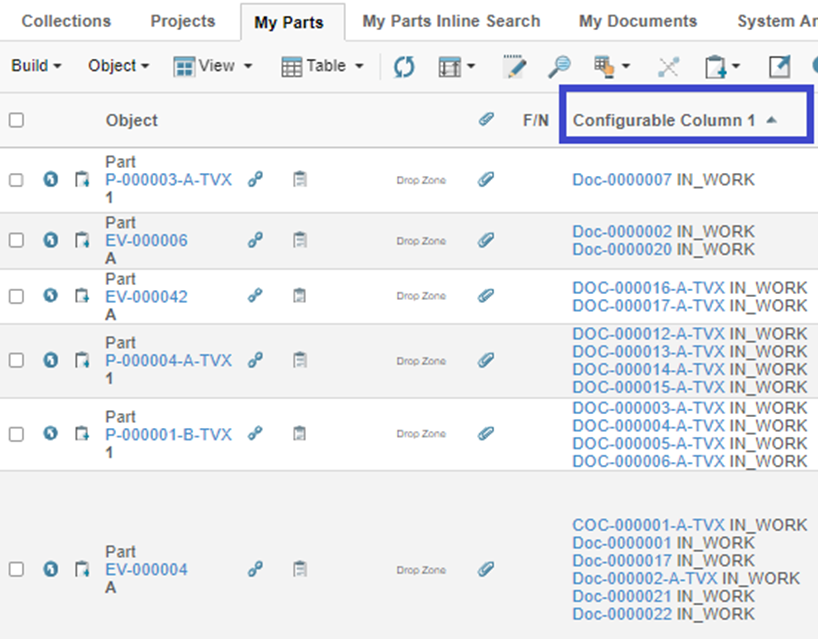Open the My Documents tab
The height and width of the screenshot is (639, 818).
[637, 21]
